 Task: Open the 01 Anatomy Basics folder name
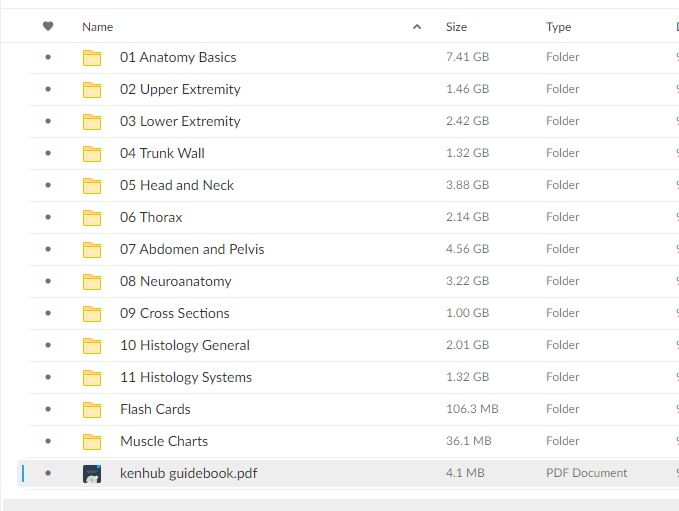[178, 58]
